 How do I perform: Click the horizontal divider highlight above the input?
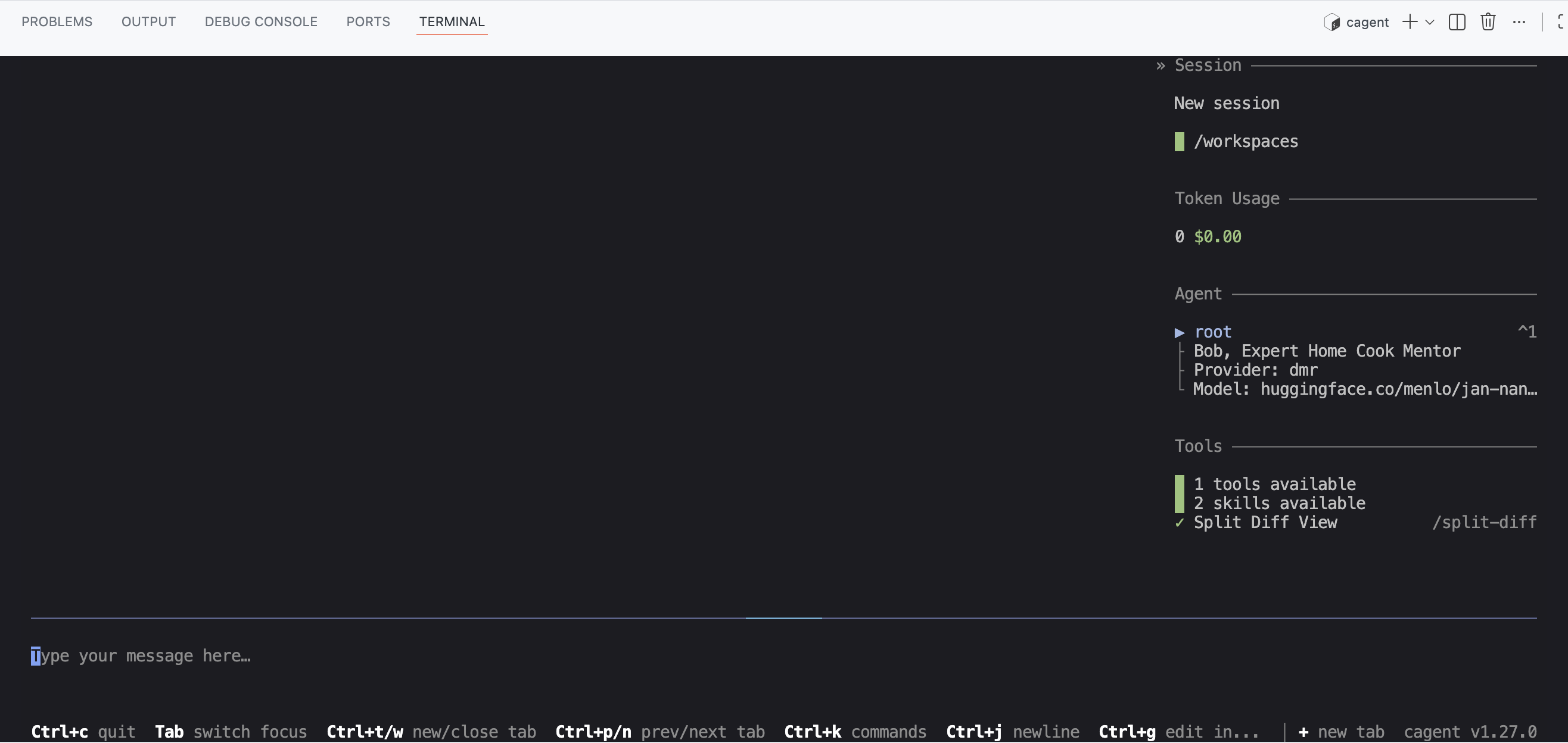point(783,618)
